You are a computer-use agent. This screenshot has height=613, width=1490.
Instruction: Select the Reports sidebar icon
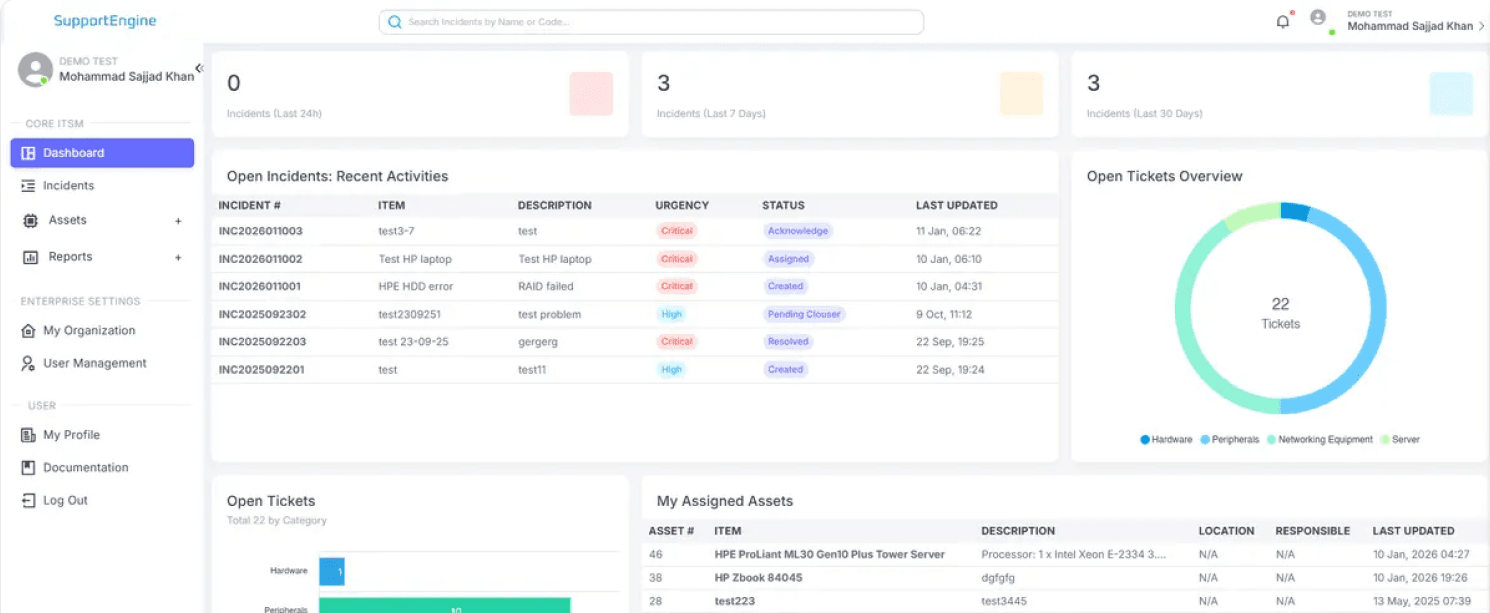30,256
